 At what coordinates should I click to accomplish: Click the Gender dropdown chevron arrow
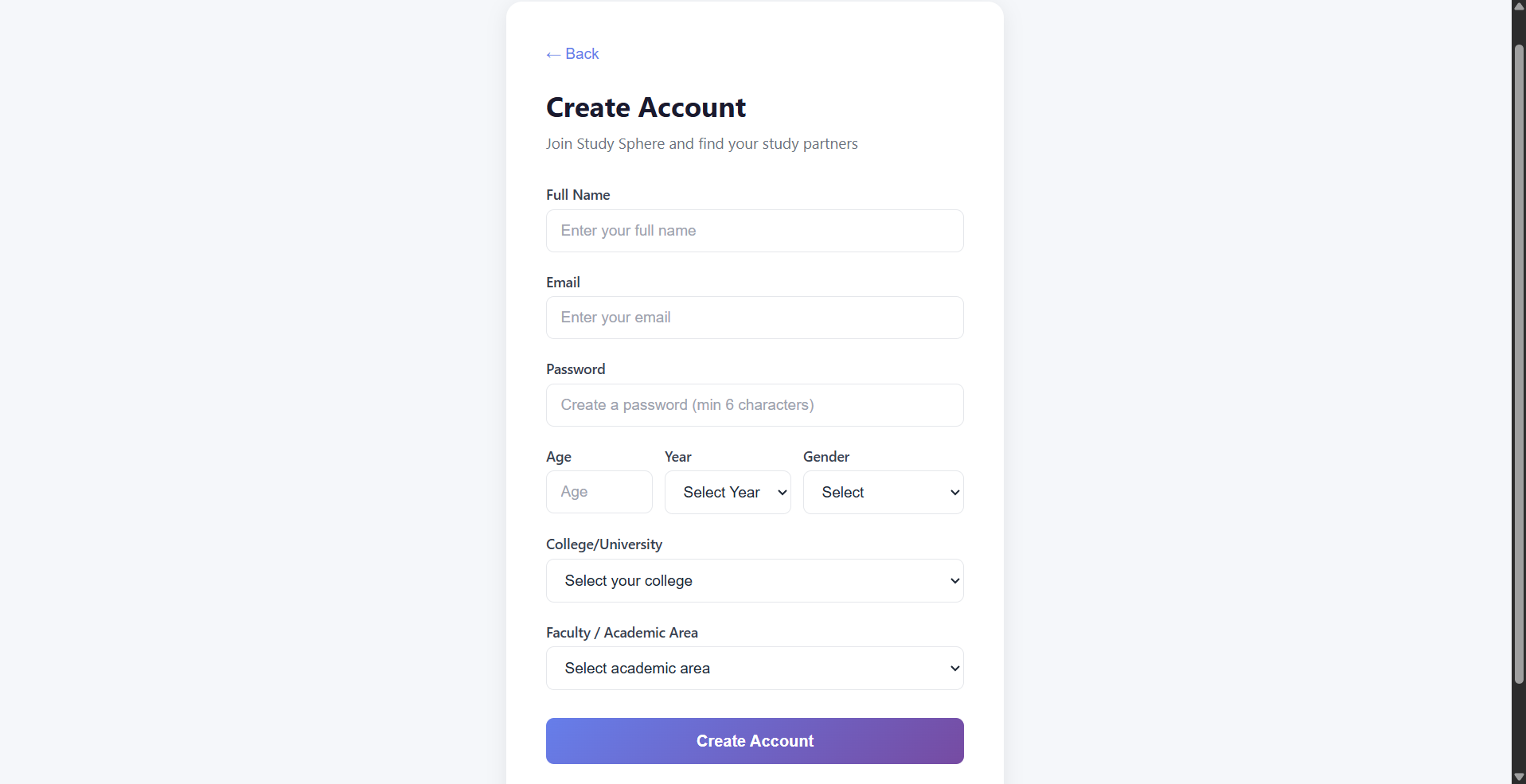pyautogui.click(x=955, y=493)
